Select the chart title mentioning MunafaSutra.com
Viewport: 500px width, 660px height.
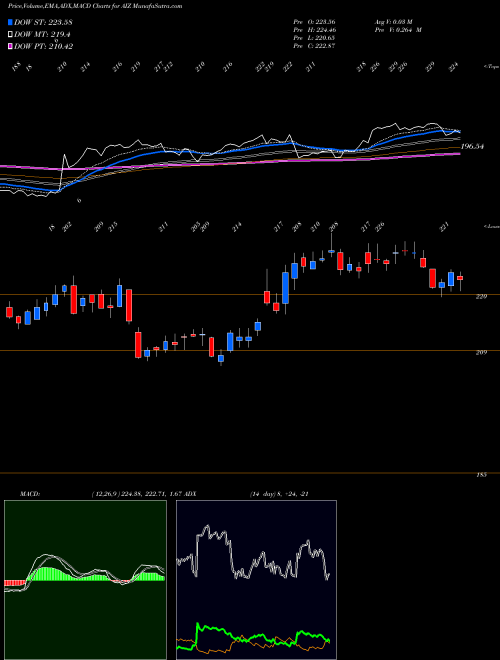tap(95, 7)
